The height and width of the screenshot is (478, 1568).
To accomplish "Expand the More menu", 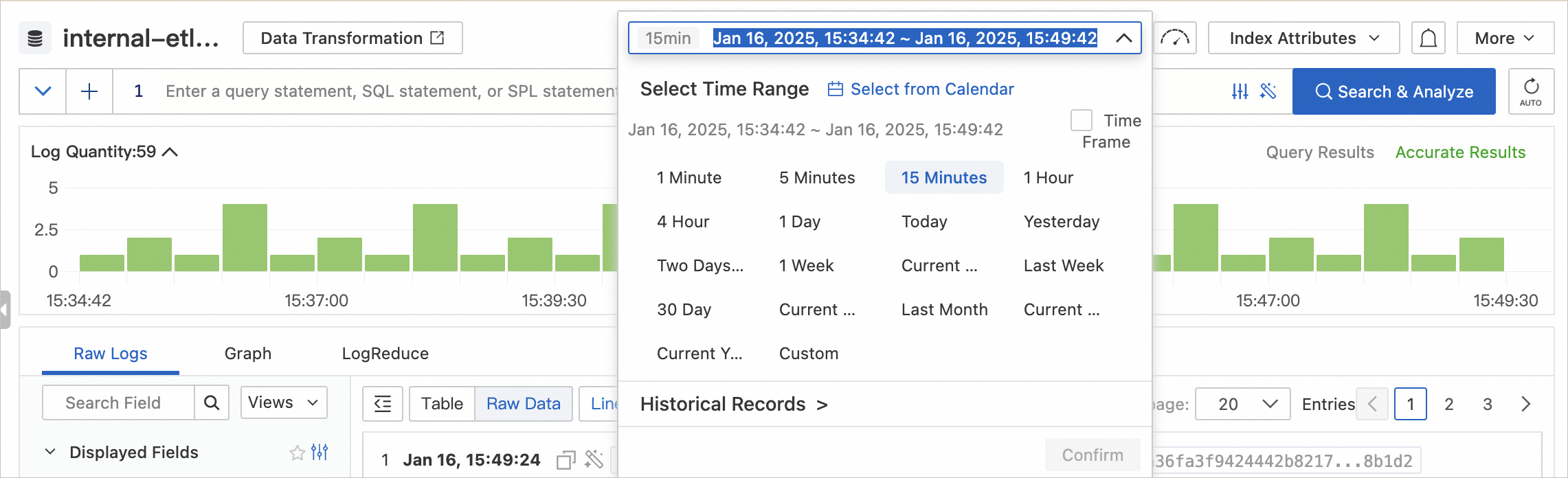I will pos(1504,38).
